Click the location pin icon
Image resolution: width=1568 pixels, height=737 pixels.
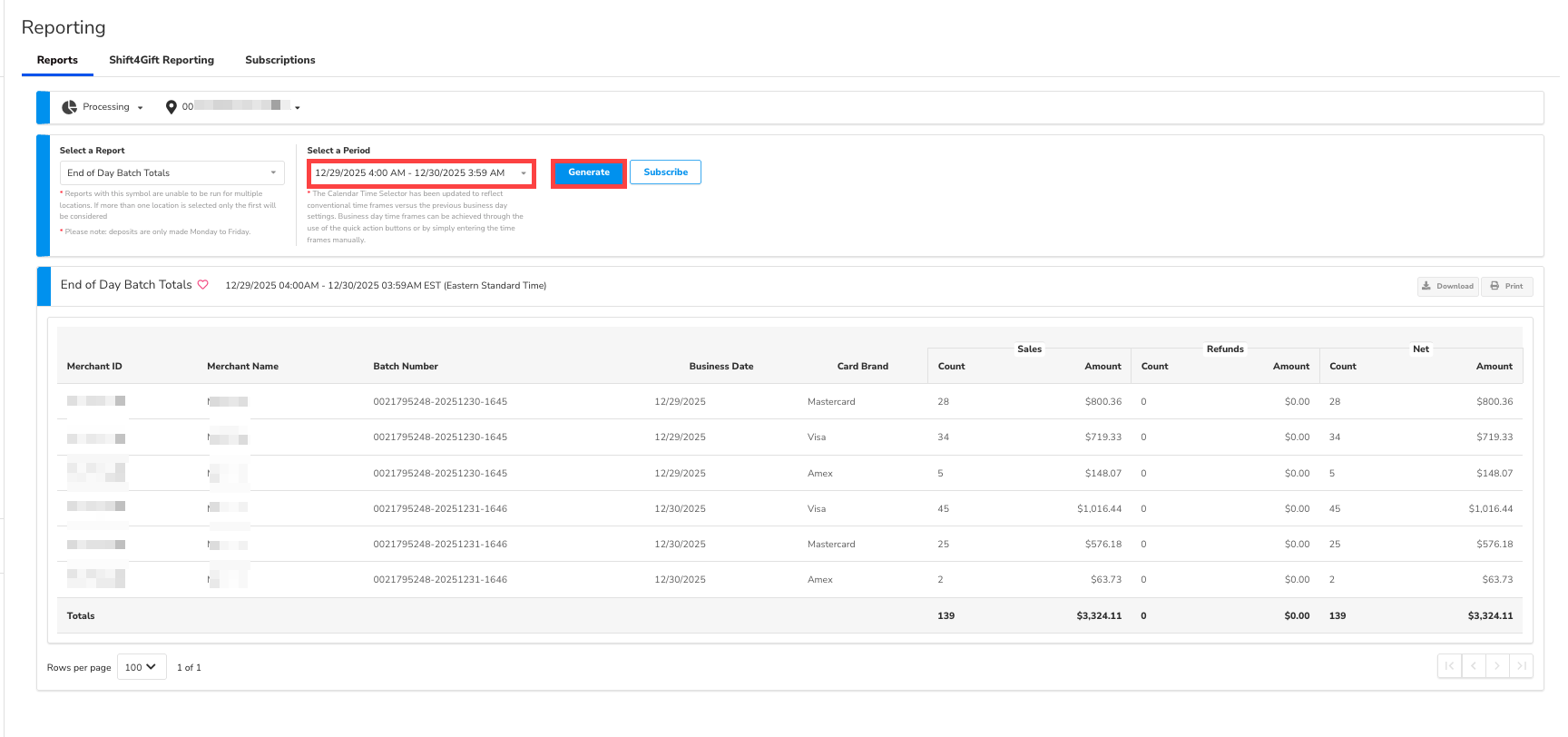171,107
